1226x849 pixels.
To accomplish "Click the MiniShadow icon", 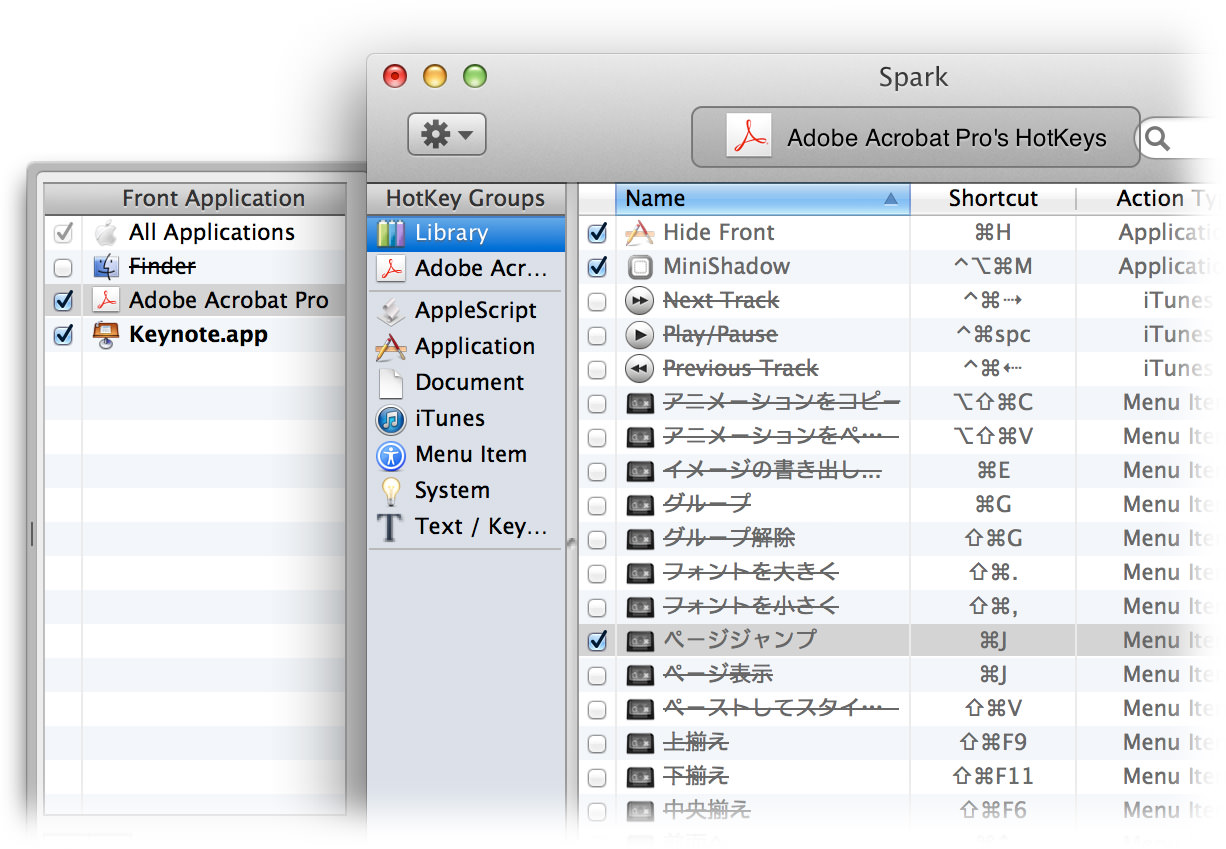I will (x=639, y=267).
